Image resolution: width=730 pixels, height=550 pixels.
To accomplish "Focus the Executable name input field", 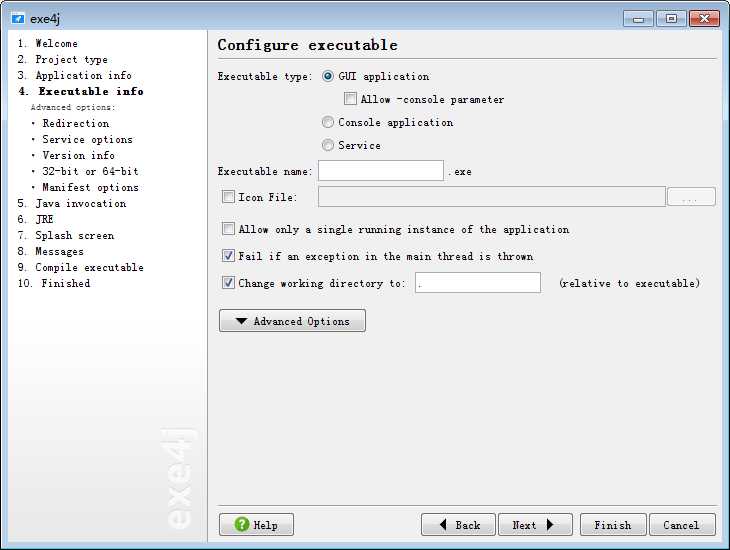I will (381, 171).
